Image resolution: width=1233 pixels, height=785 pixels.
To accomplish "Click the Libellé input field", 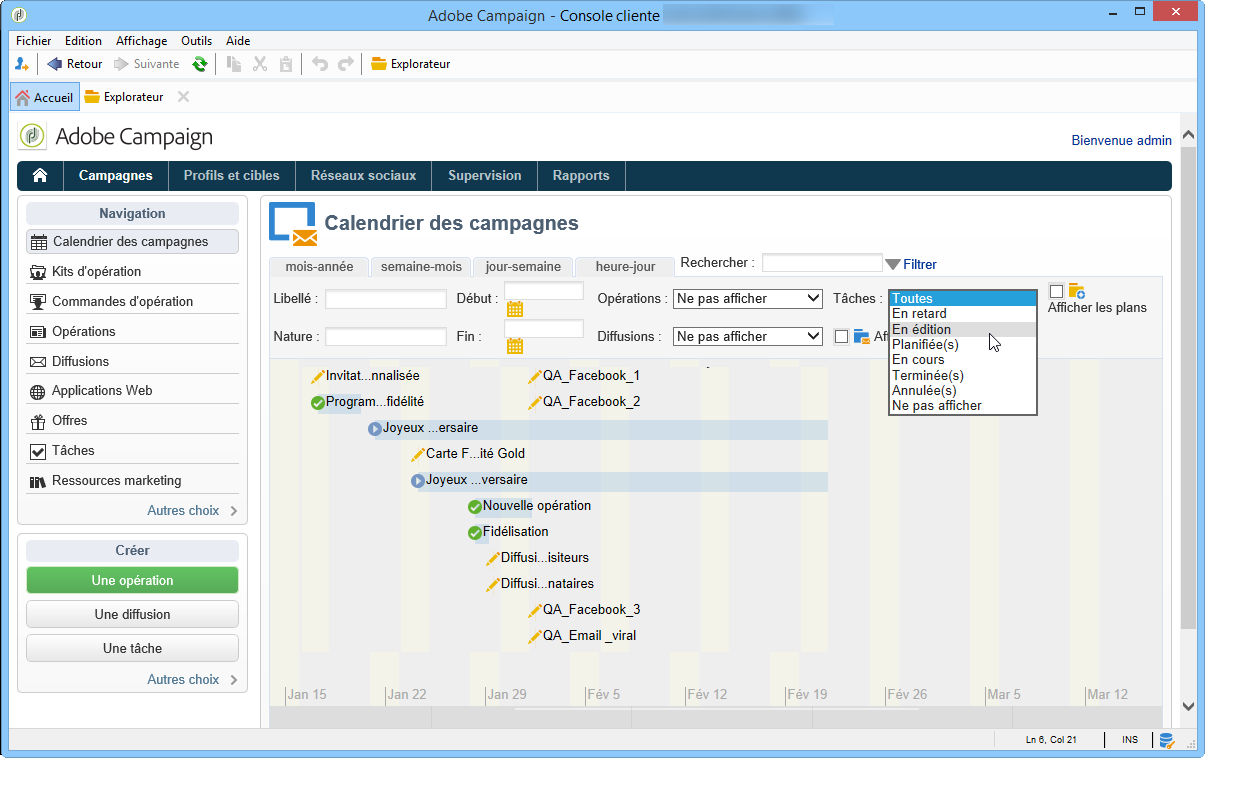I will tap(385, 299).
